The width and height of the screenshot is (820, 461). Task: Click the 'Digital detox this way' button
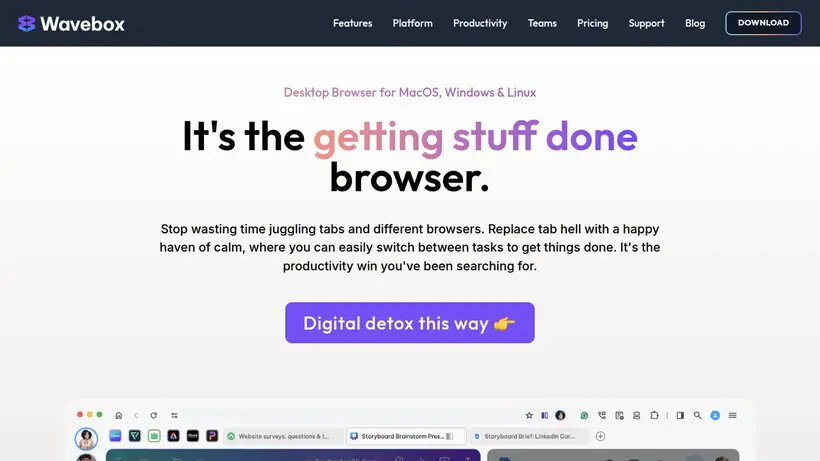click(x=409, y=322)
